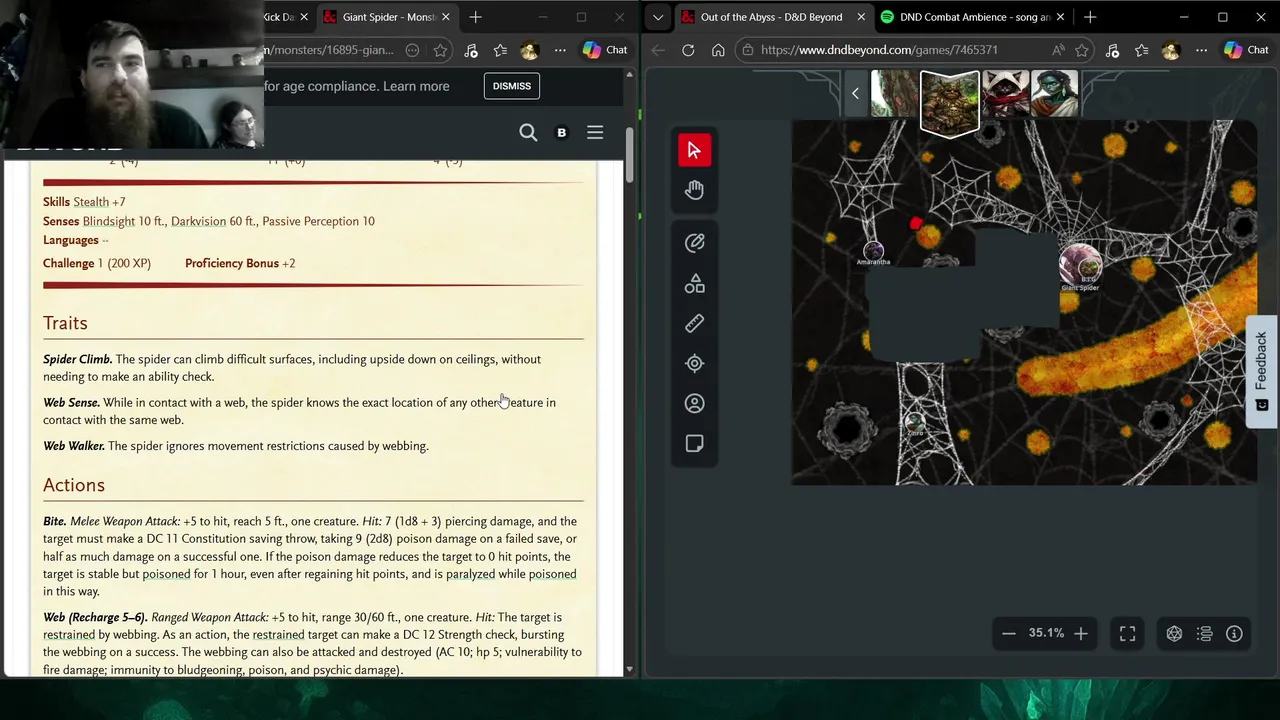Open media control in right browser toolbar
The height and width of the screenshot is (720, 1280).
1113,50
